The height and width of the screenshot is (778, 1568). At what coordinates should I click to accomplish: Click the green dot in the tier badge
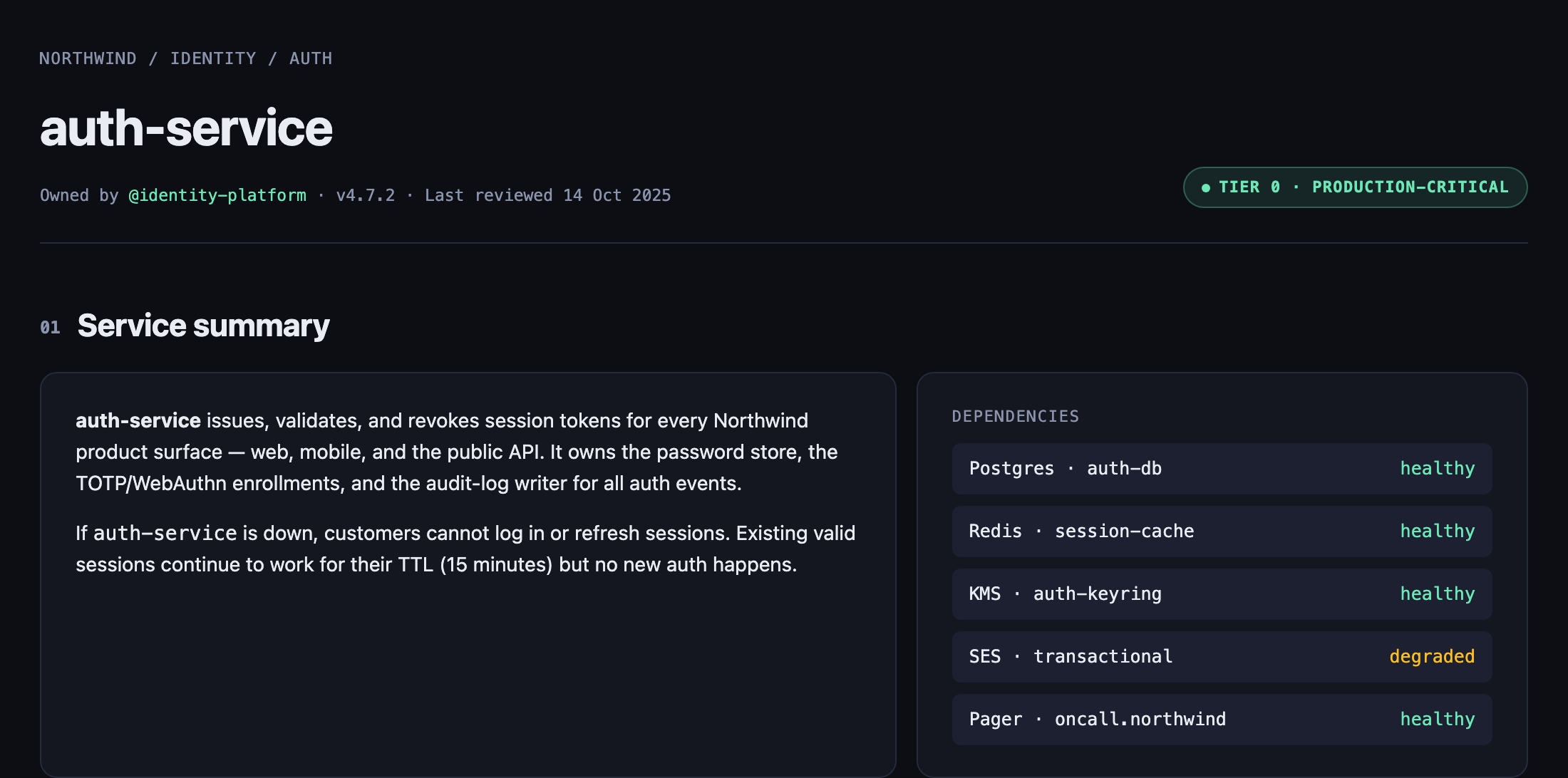[1206, 188]
